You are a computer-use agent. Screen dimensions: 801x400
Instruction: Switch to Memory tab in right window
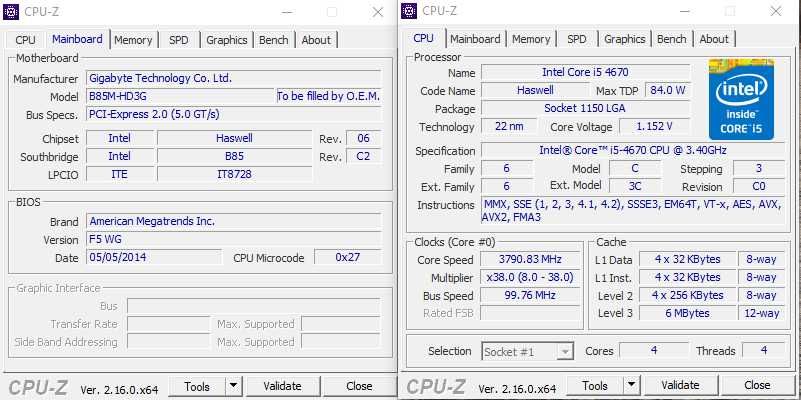[x=531, y=39]
